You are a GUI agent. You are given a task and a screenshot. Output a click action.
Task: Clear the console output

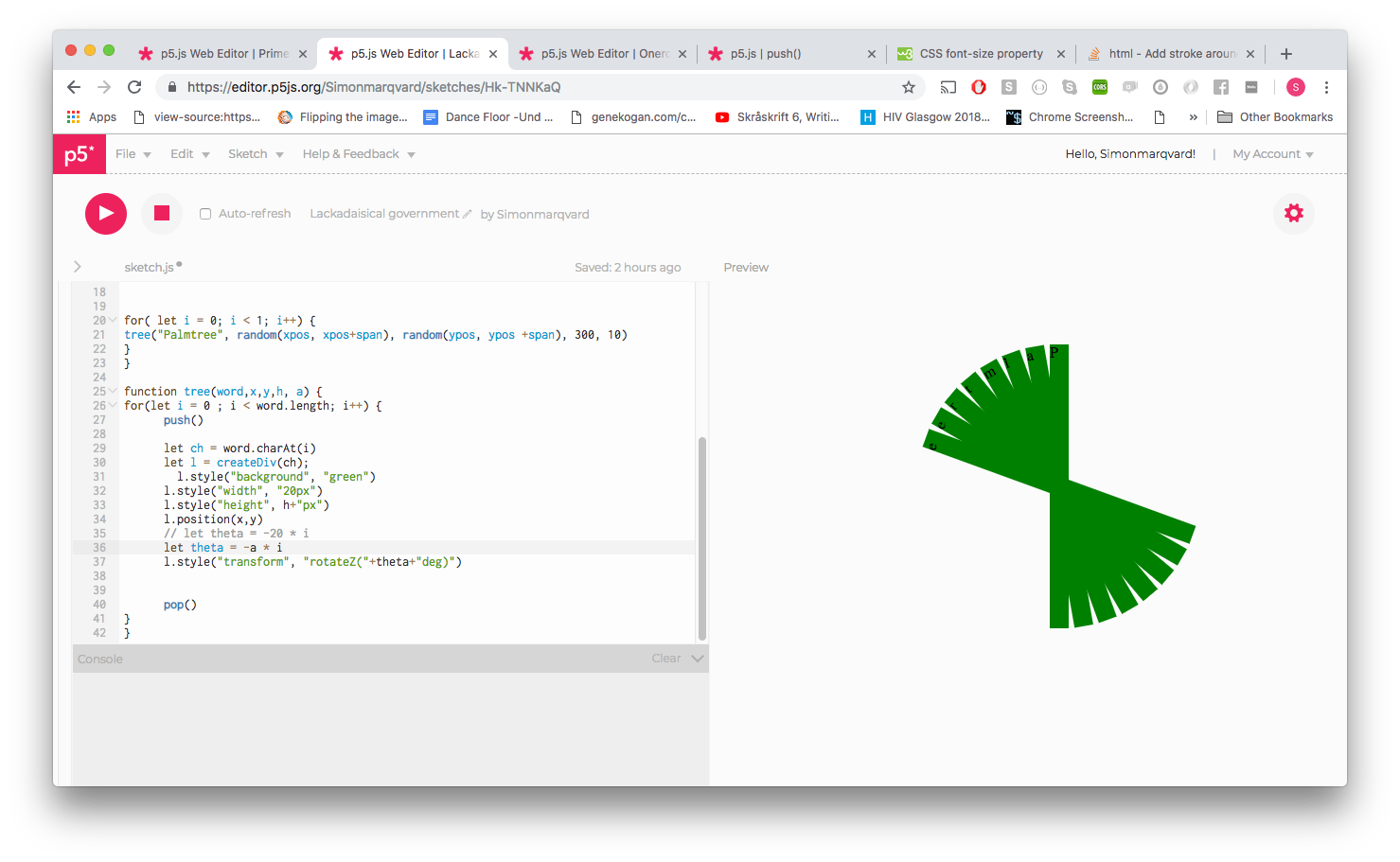click(x=666, y=659)
